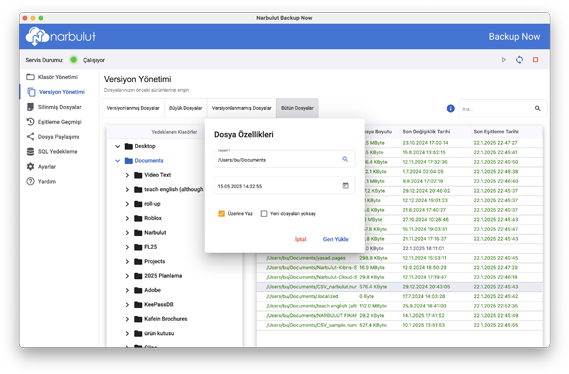
Task: Collapse the Documents folder tree node
Action: [x=118, y=161]
